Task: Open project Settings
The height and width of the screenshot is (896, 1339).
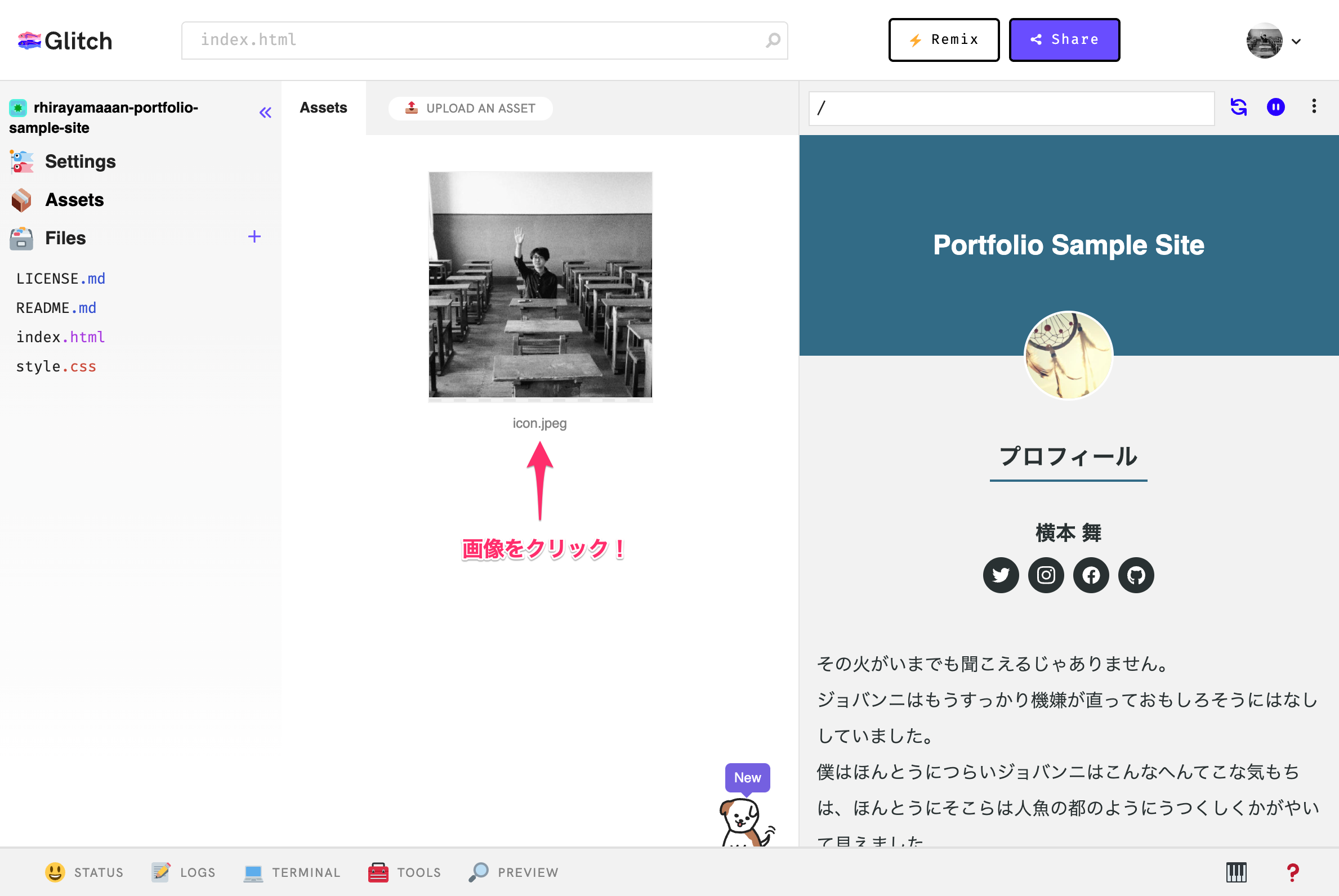Action: click(x=80, y=162)
